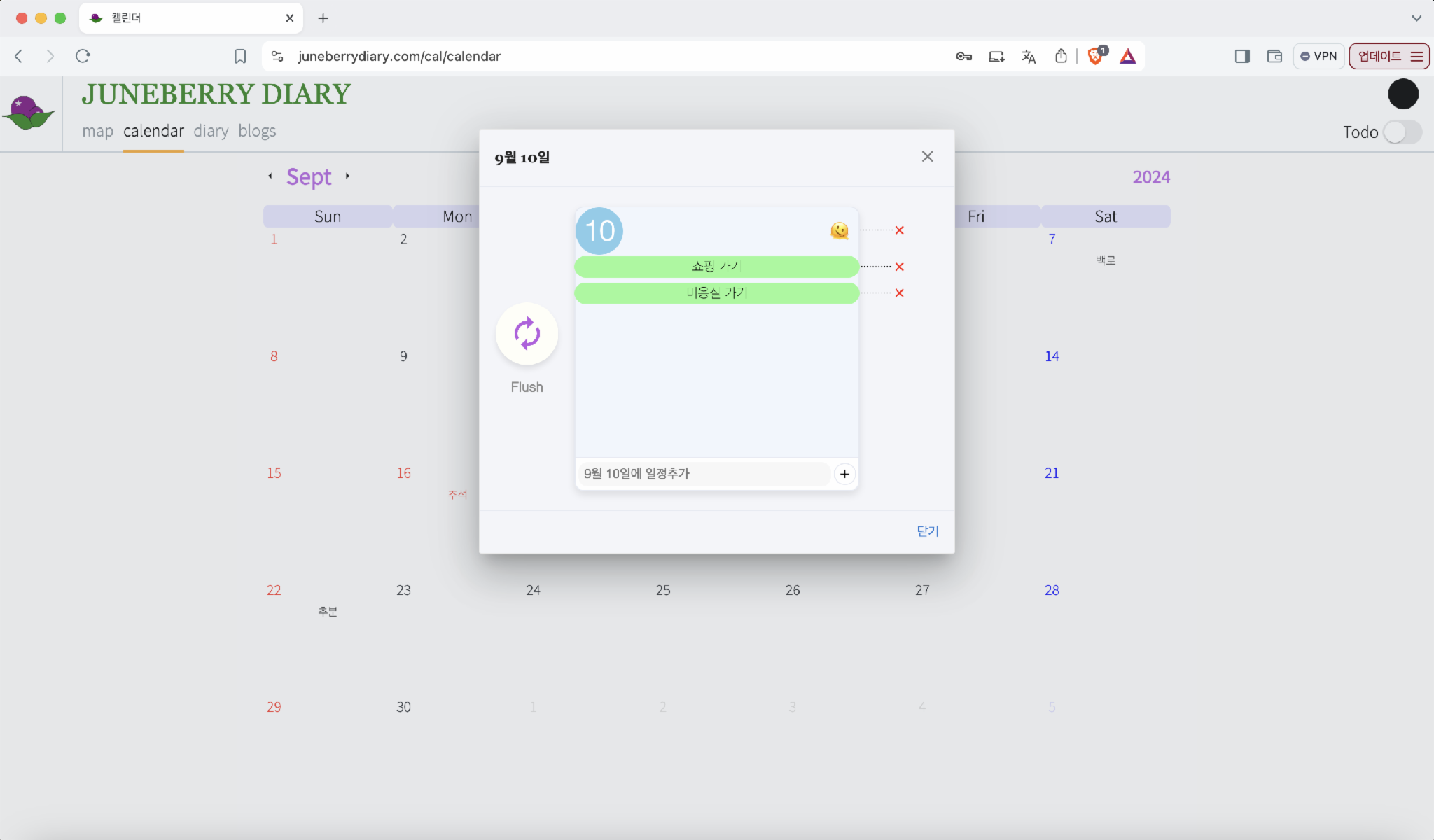The height and width of the screenshot is (840, 1434).
Task: Switch to the diary tab
Action: (211, 131)
